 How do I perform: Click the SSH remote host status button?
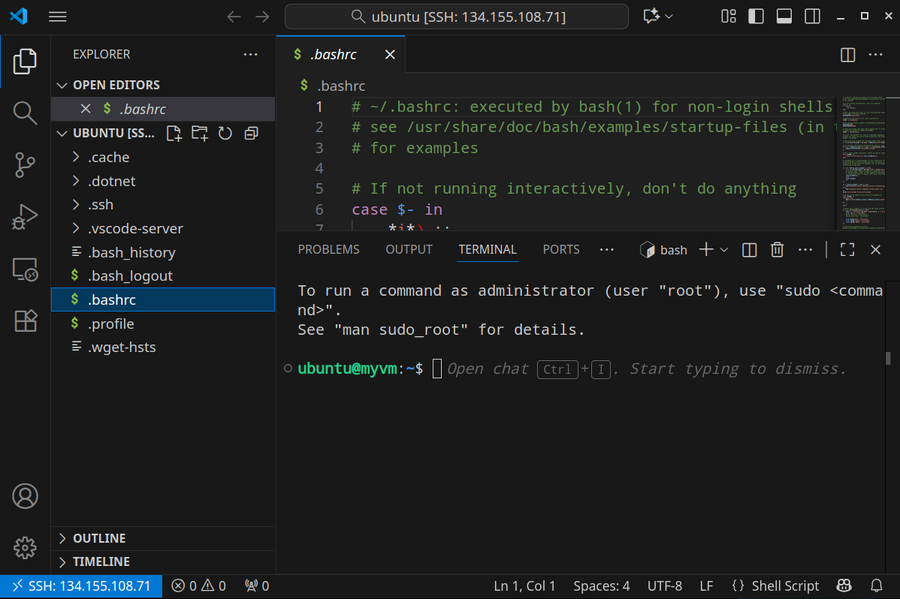pos(81,586)
